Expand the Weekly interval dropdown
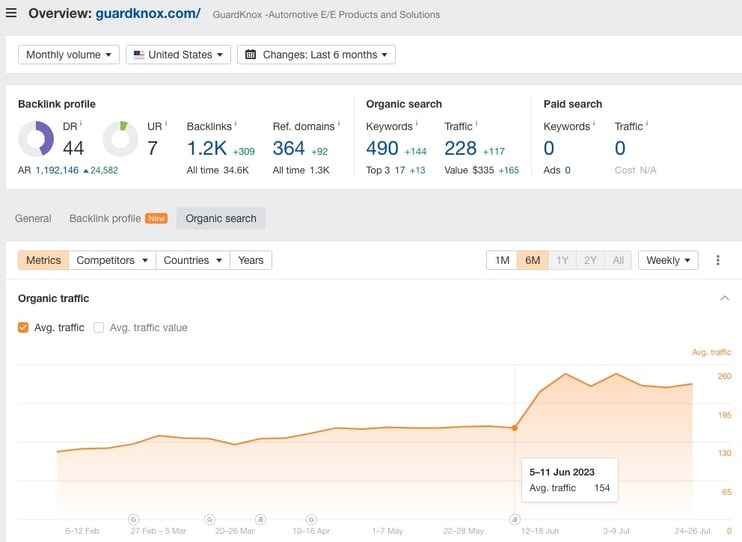The height and width of the screenshot is (542, 742). coord(669,260)
